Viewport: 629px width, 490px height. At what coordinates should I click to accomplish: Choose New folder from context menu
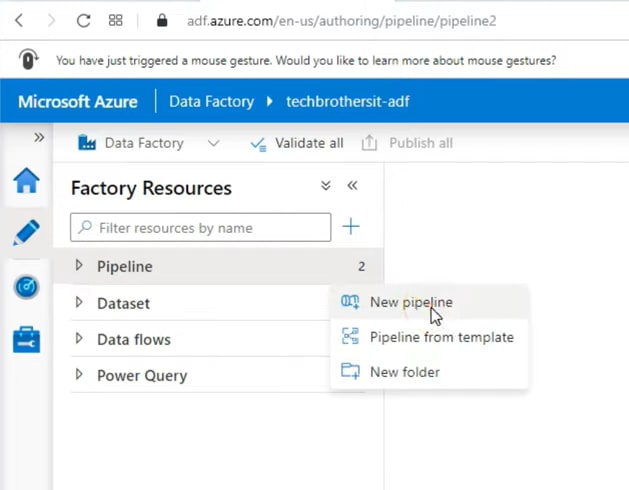click(429, 372)
